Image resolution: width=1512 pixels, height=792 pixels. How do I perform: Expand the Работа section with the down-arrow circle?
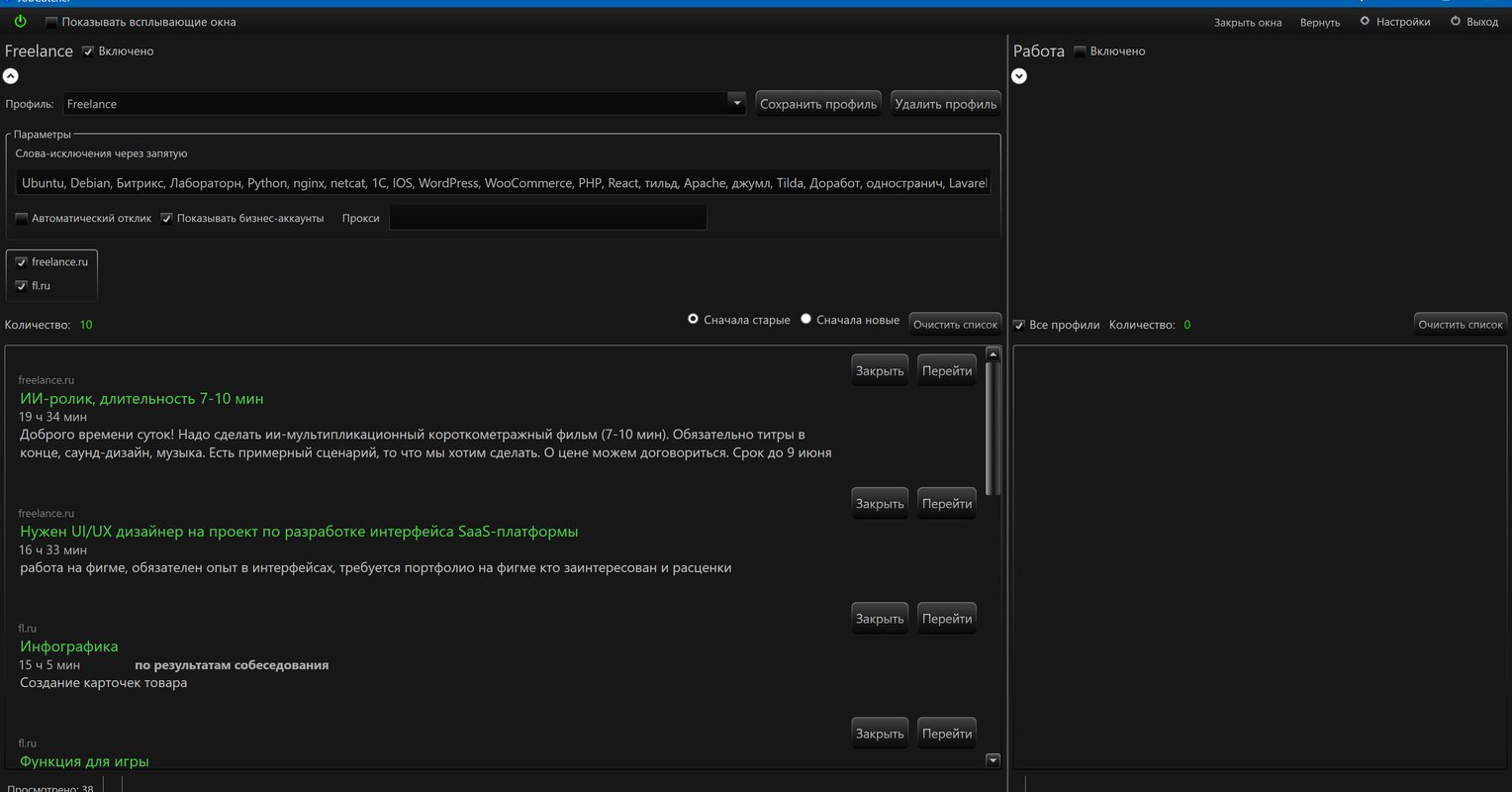click(1019, 76)
